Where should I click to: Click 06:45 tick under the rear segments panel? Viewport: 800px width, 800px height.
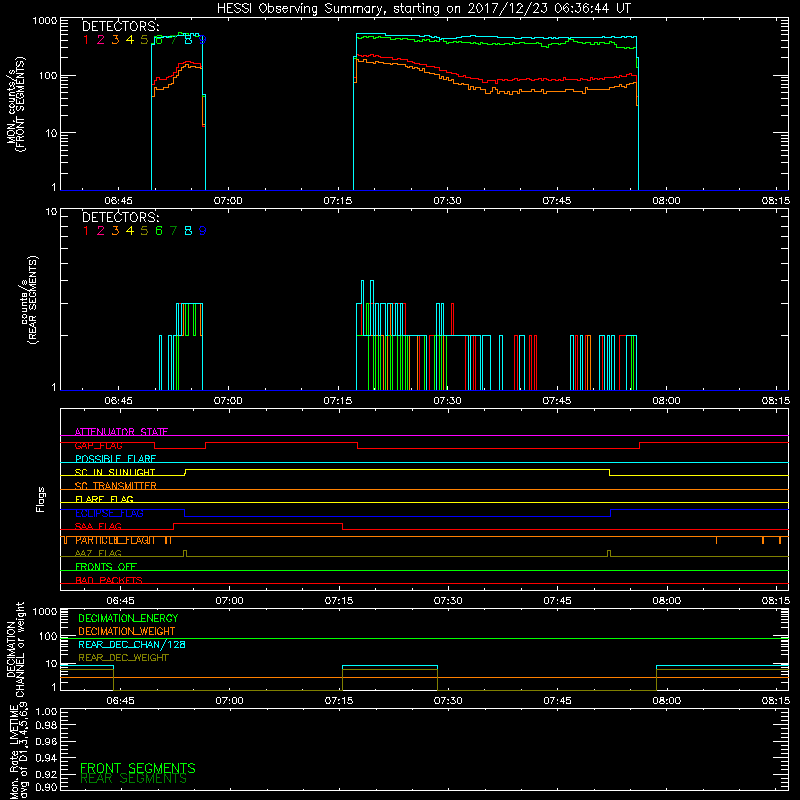(118, 401)
